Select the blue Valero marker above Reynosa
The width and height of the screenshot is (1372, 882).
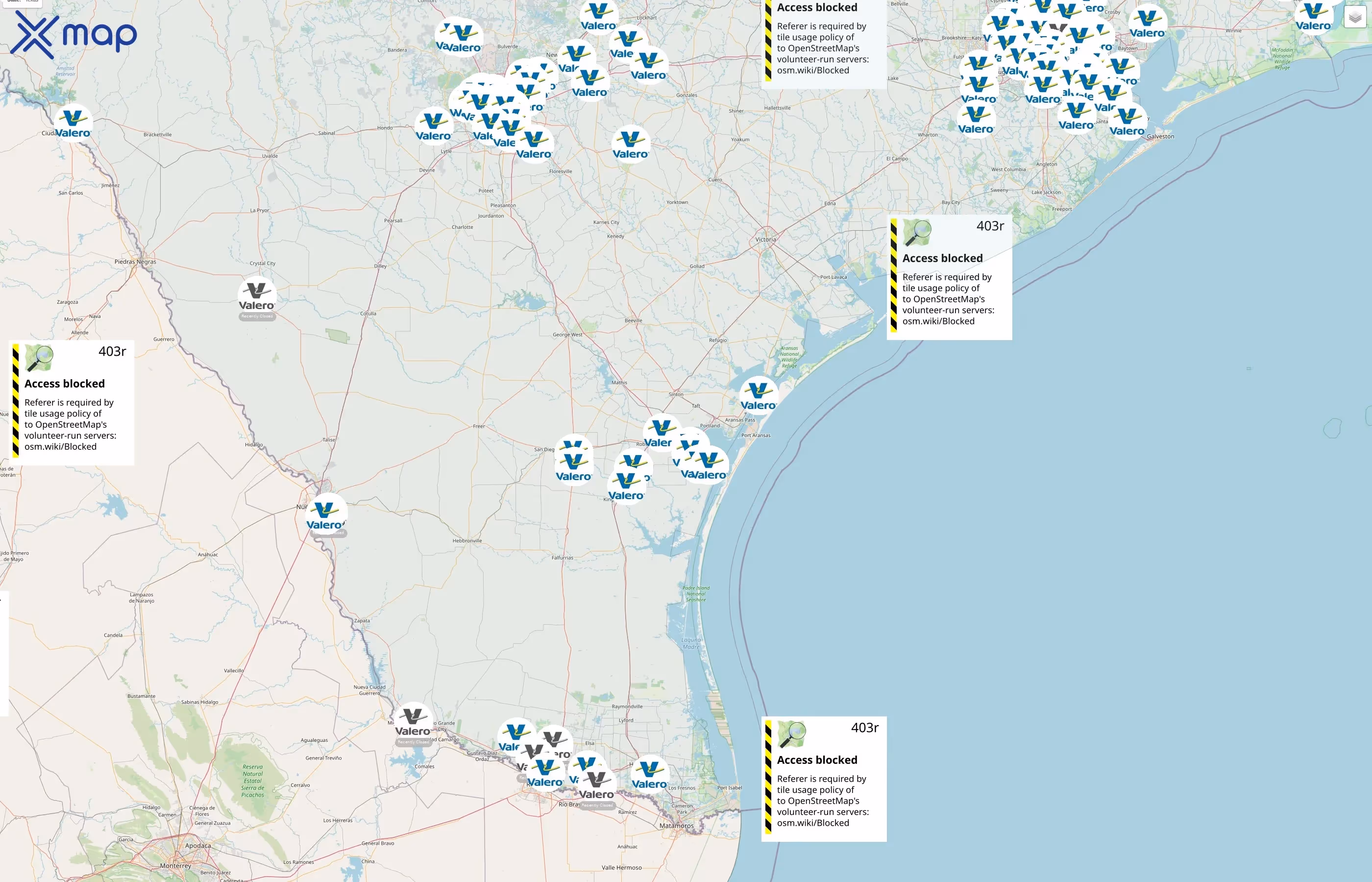pyautogui.click(x=545, y=773)
